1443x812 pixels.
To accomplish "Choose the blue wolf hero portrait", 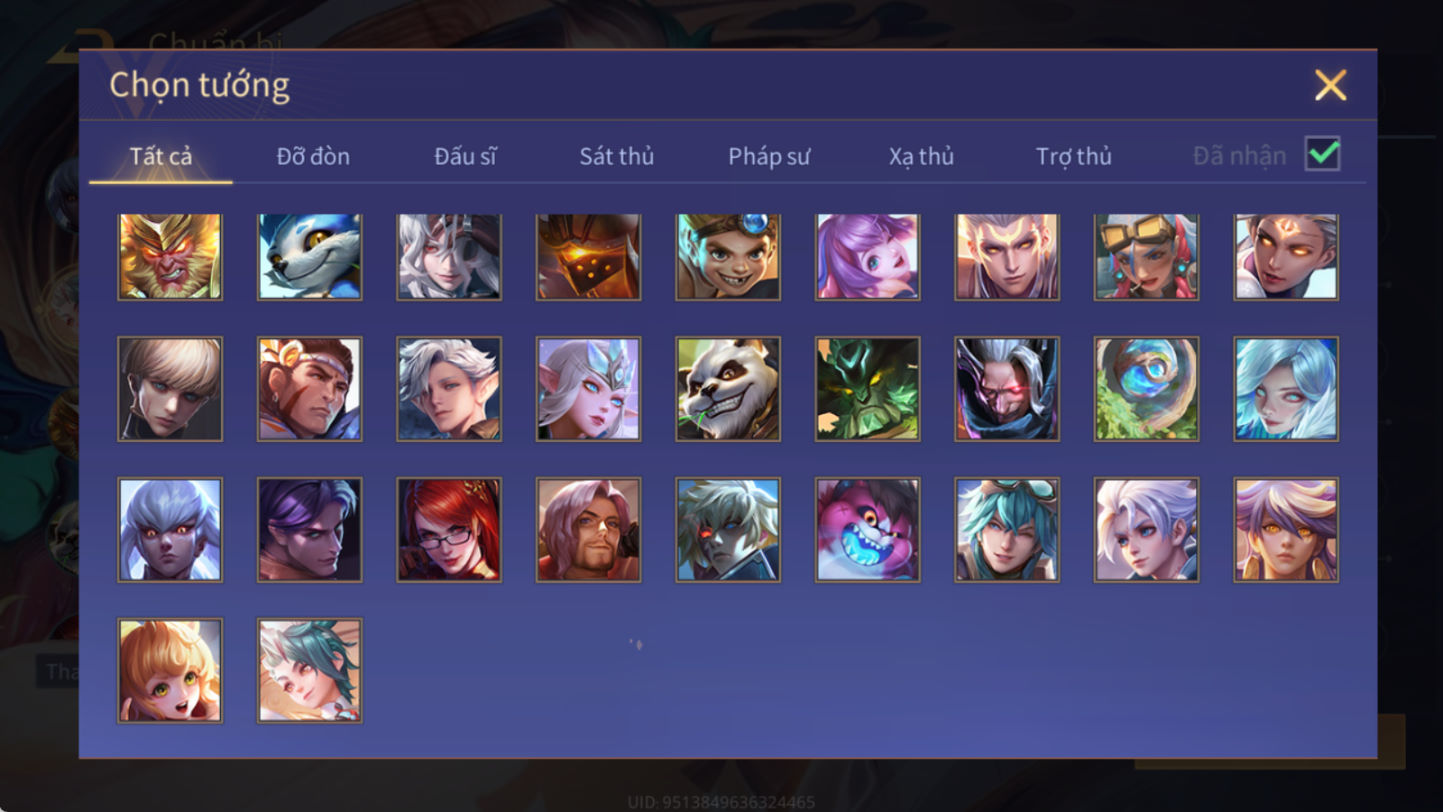I will (309, 257).
